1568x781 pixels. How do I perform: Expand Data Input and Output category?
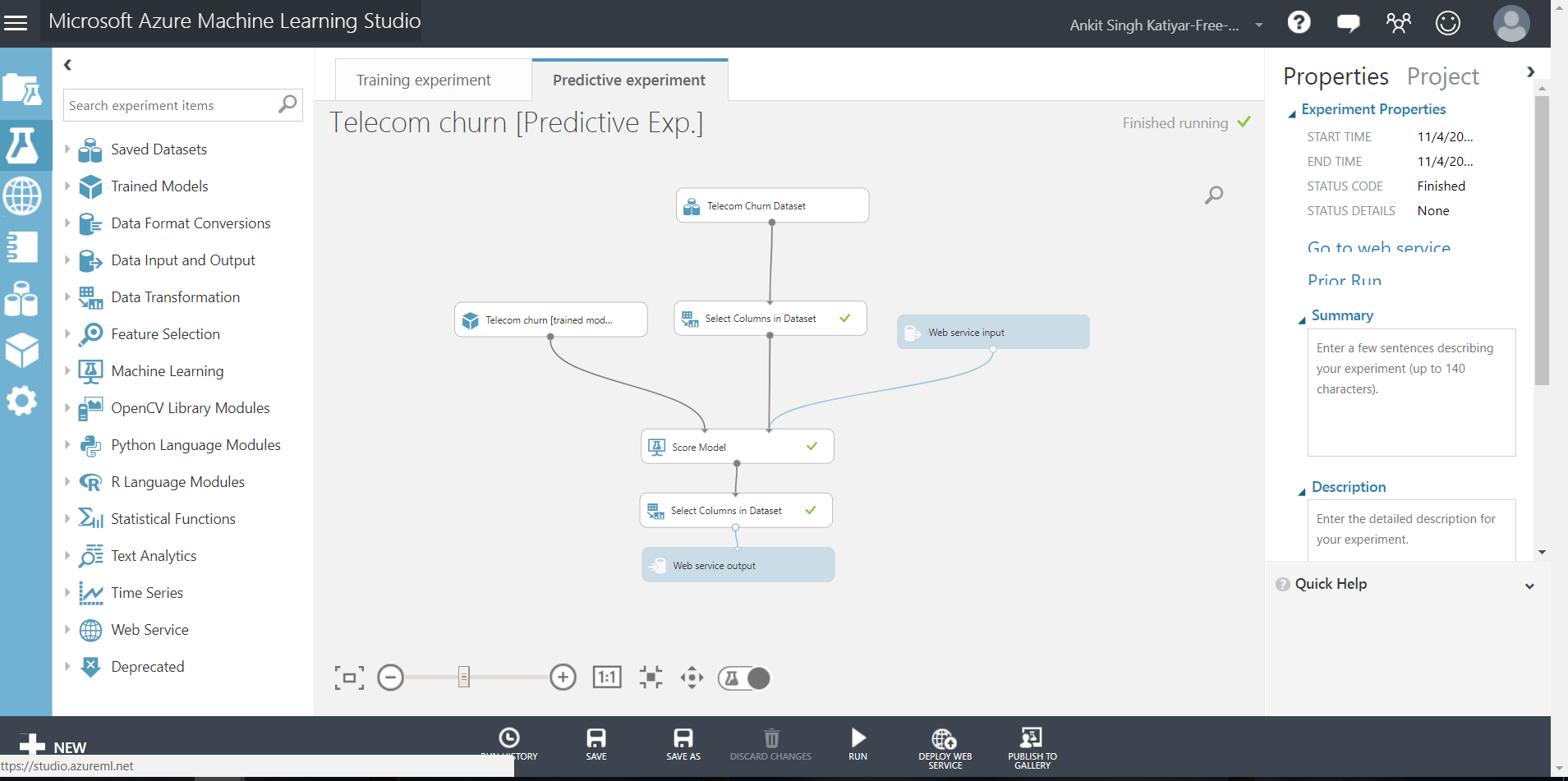[67, 260]
